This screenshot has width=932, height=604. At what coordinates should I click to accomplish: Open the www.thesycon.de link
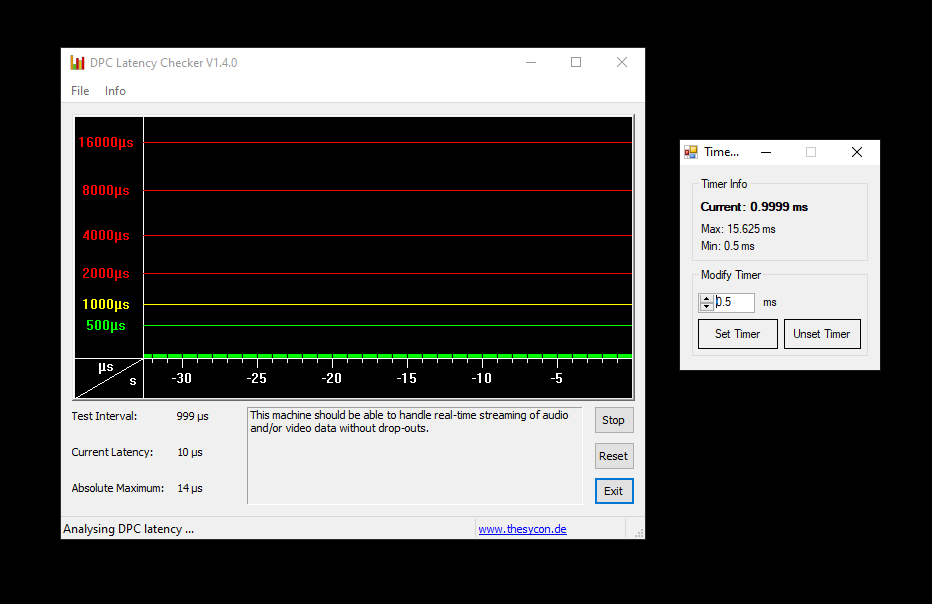click(522, 529)
